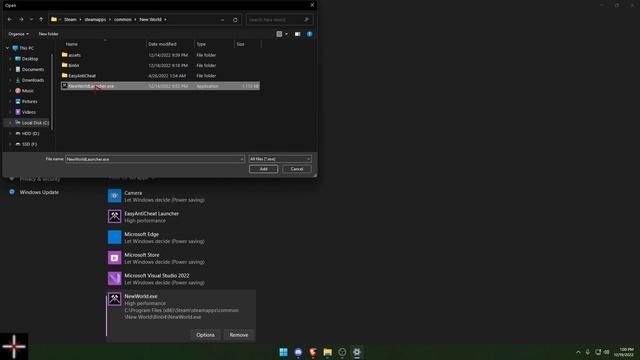The image size is (640, 360).
Task: Select the Camera app entry
Action: 181,196
